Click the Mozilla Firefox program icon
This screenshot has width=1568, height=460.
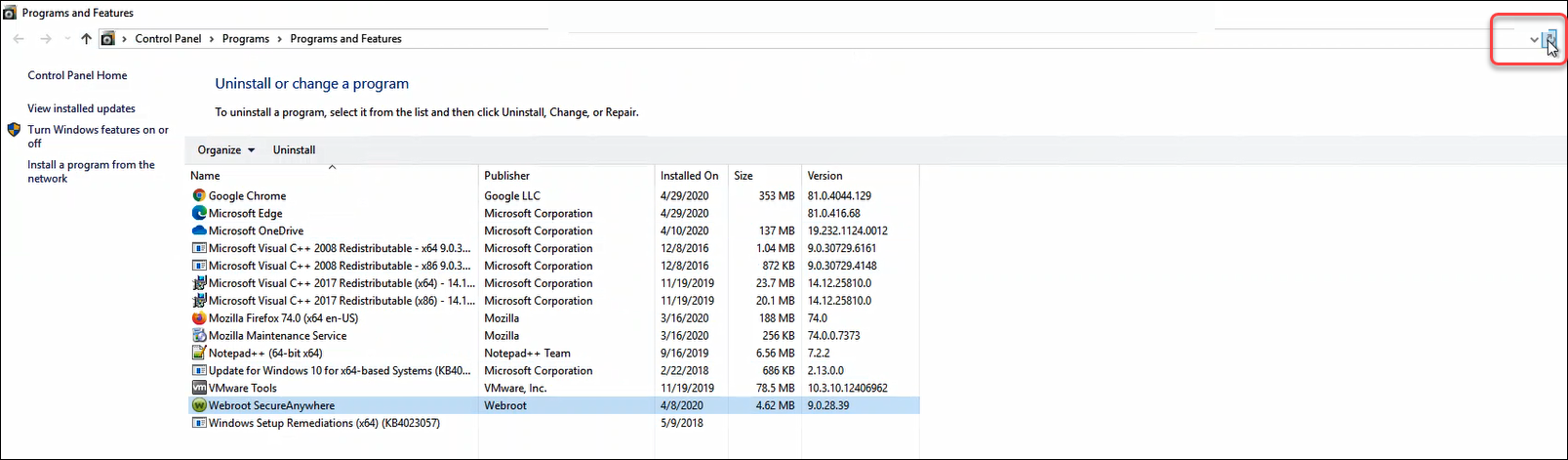[199, 317]
